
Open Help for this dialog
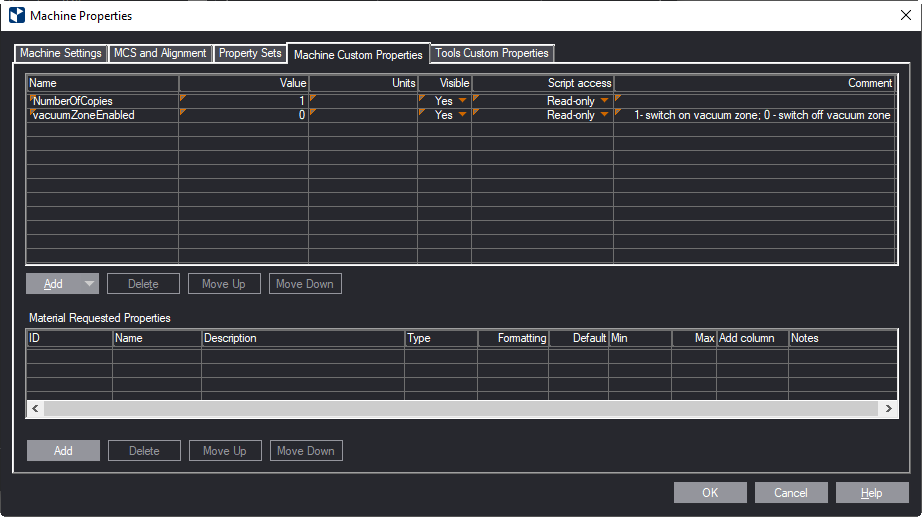(871, 493)
